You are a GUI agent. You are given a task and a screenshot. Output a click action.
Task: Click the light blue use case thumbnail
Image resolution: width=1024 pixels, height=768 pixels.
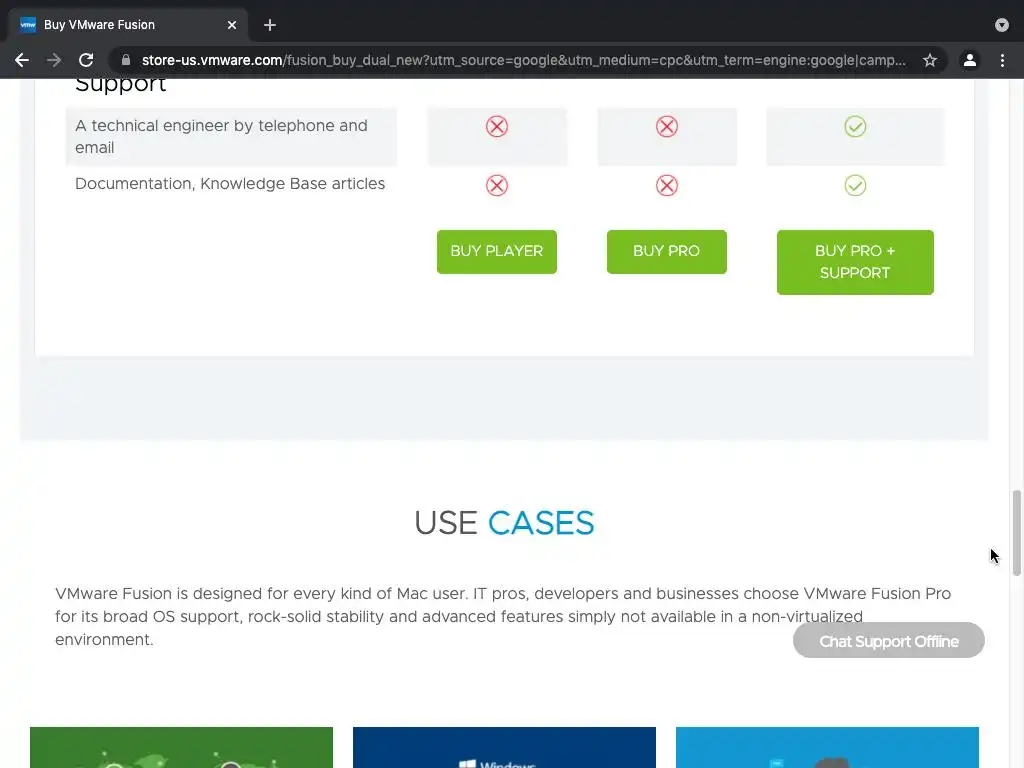(x=827, y=747)
